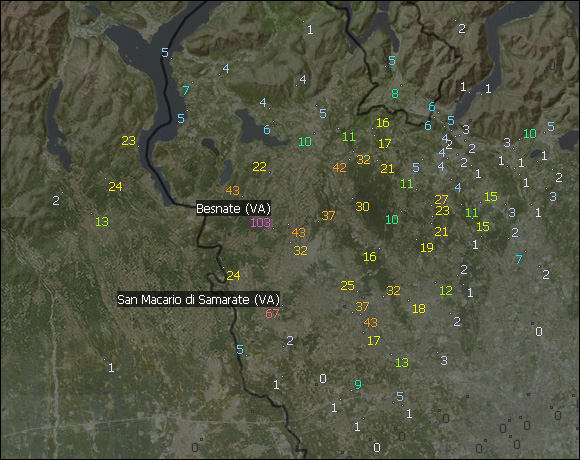Click the yellow 22 station reading
This screenshot has width=580, height=460.
point(259,167)
